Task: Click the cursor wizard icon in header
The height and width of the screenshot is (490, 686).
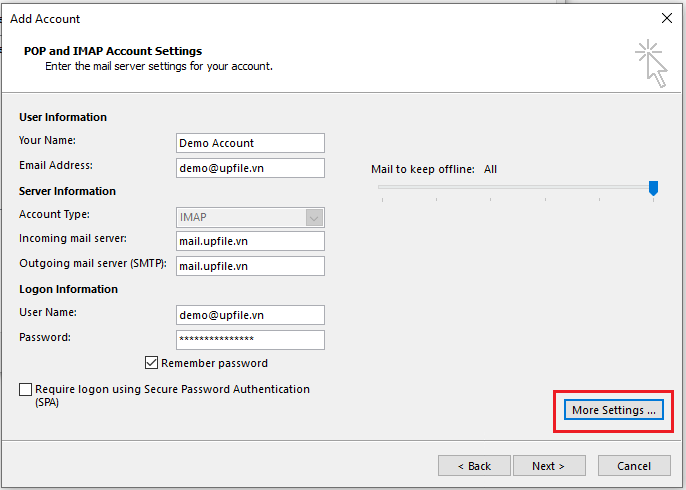Action: (x=650, y=63)
